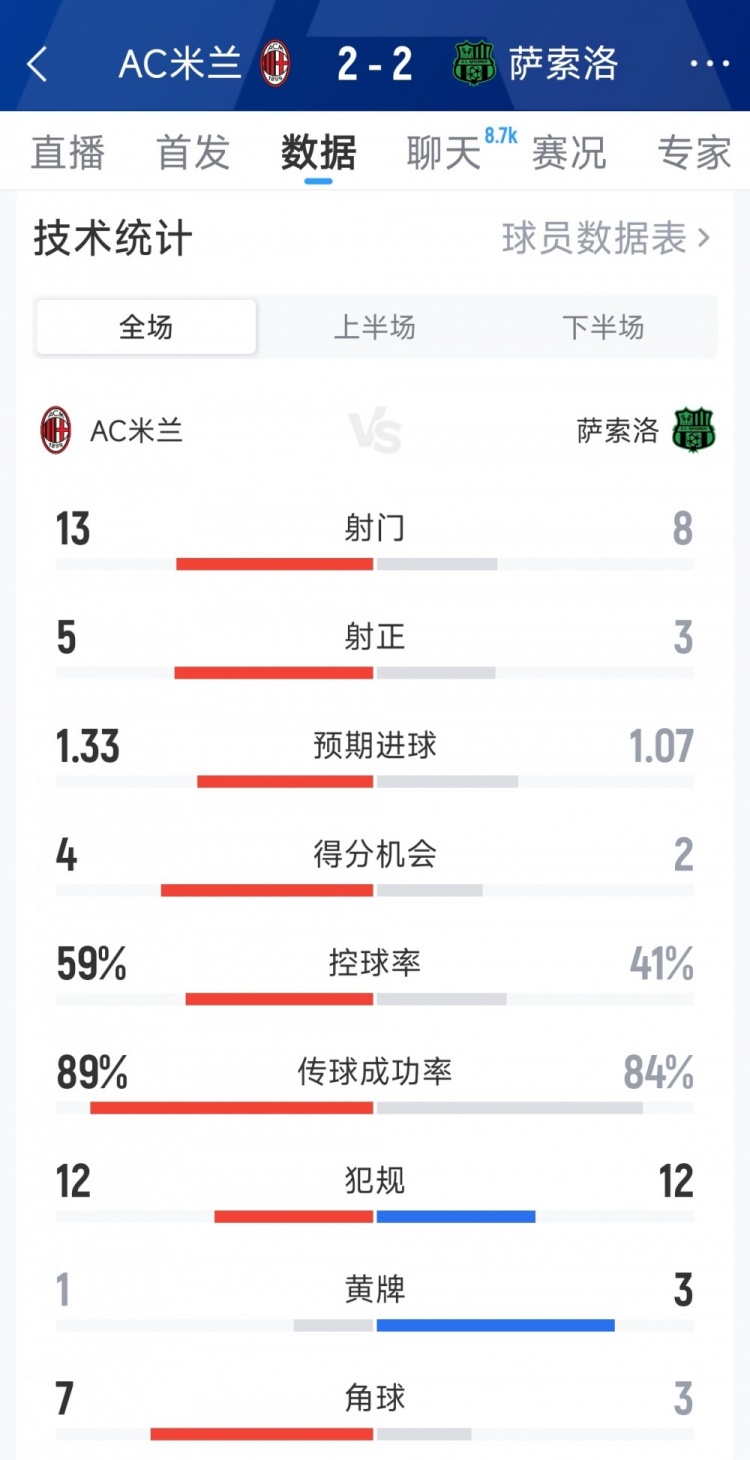
Task: Switch to the 直播 tab
Action: [x=68, y=153]
